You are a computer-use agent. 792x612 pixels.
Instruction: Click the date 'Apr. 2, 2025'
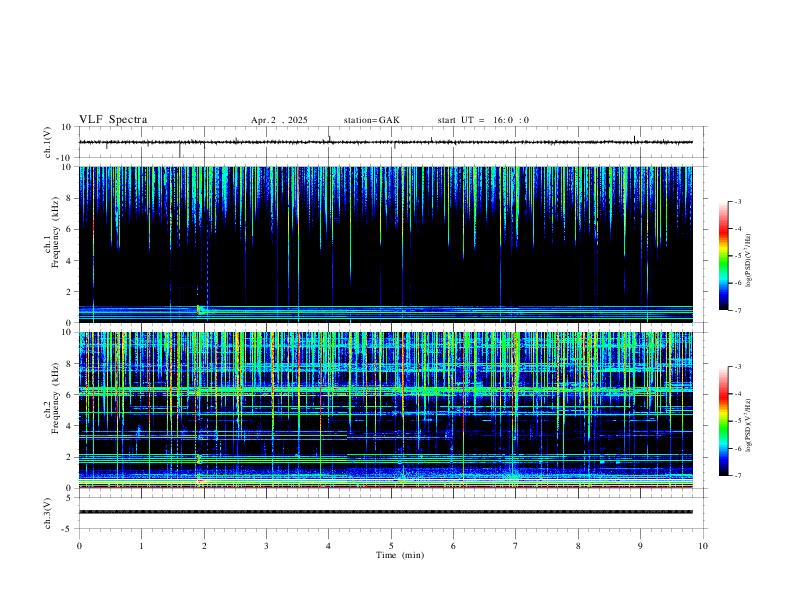click(x=279, y=120)
